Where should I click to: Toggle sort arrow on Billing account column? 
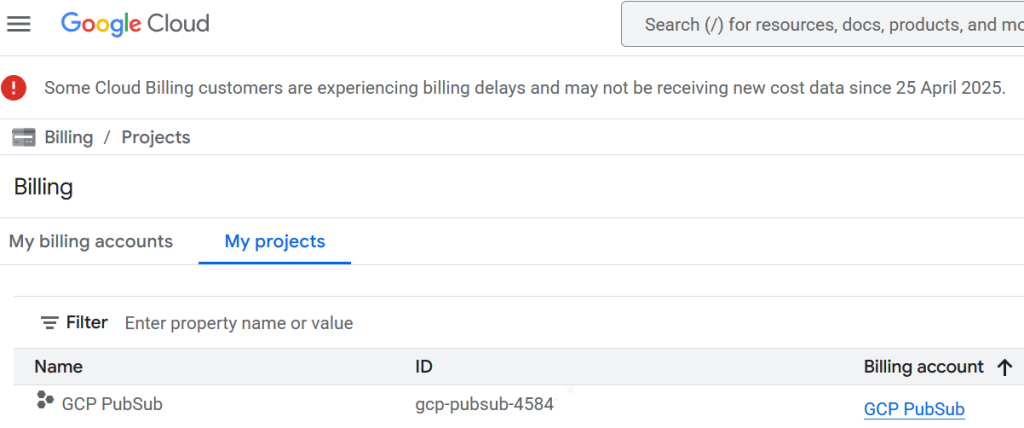coord(1005,368)
